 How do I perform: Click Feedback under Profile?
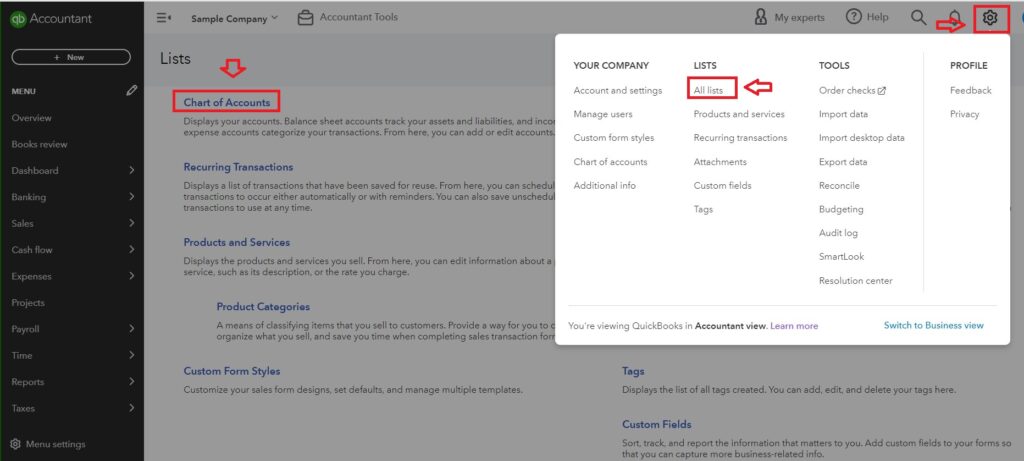click(970, 90)
